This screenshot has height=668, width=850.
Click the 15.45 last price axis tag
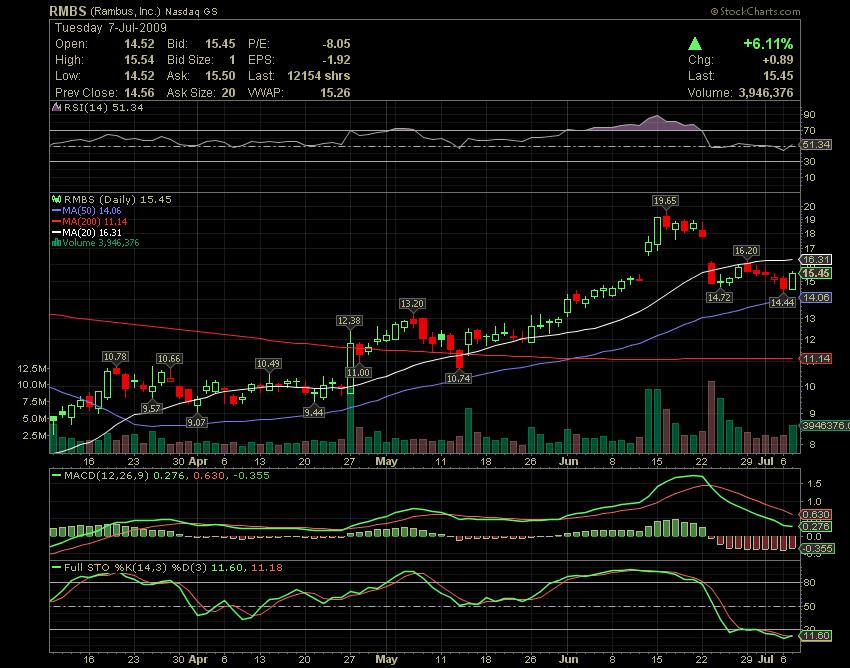click(816, 273)
